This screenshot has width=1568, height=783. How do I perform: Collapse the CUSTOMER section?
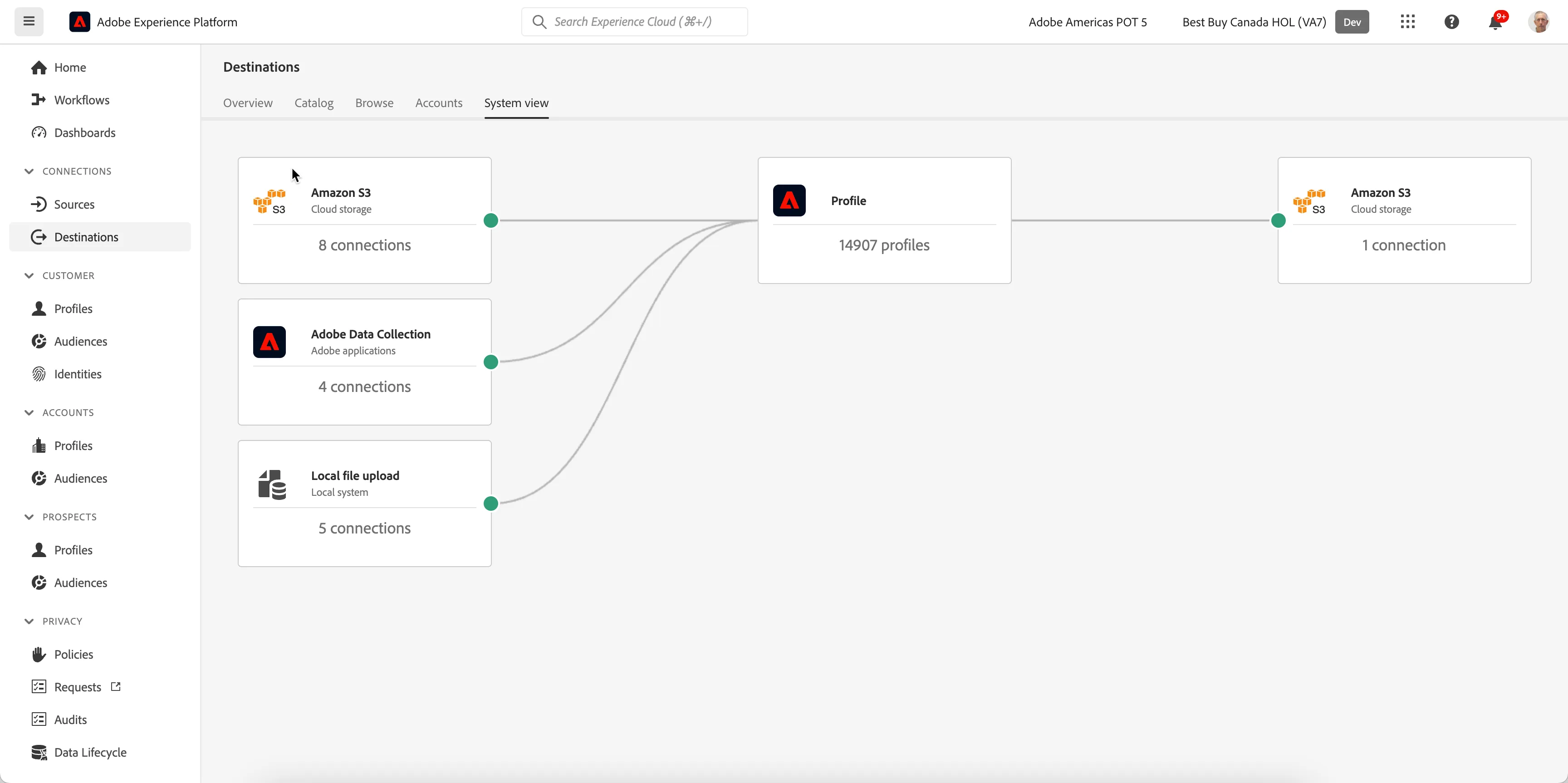pos(29,276)
